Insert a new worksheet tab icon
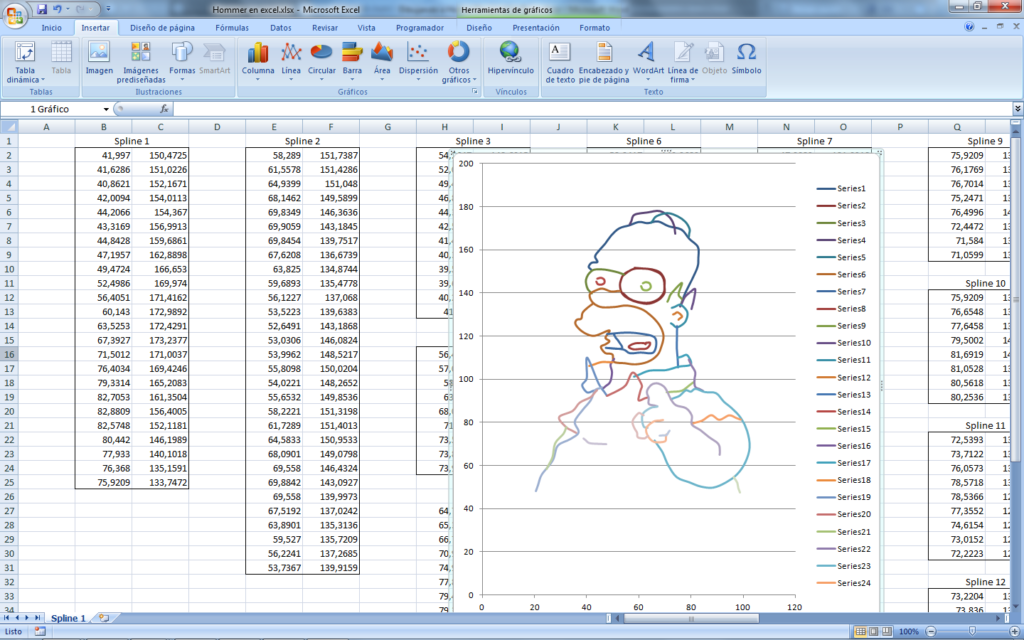Viewport: 1024px width, 640px height. pos(104,618)
